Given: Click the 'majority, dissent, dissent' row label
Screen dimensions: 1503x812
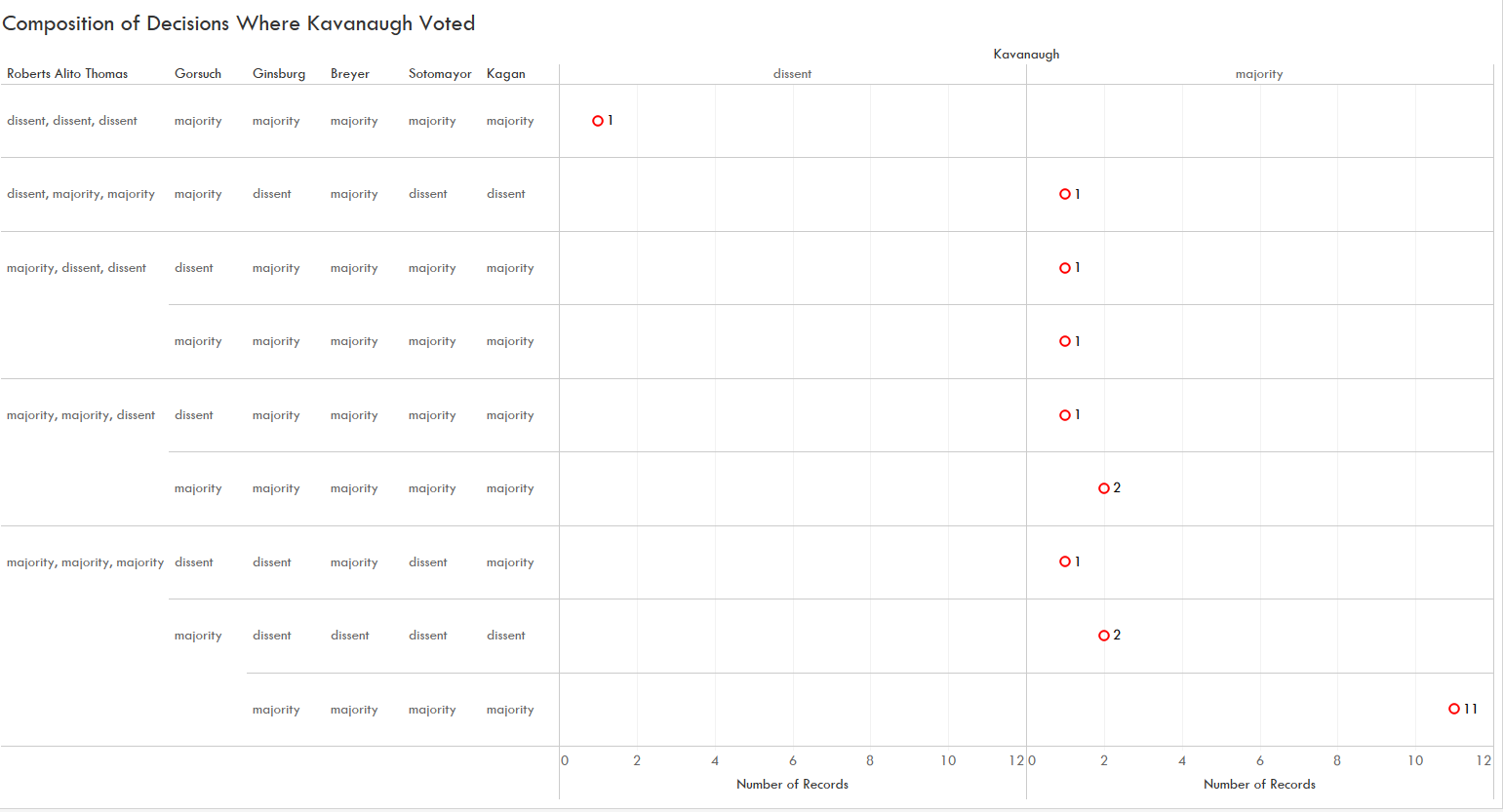Looking at the screenshot, I should click(76, 268).
